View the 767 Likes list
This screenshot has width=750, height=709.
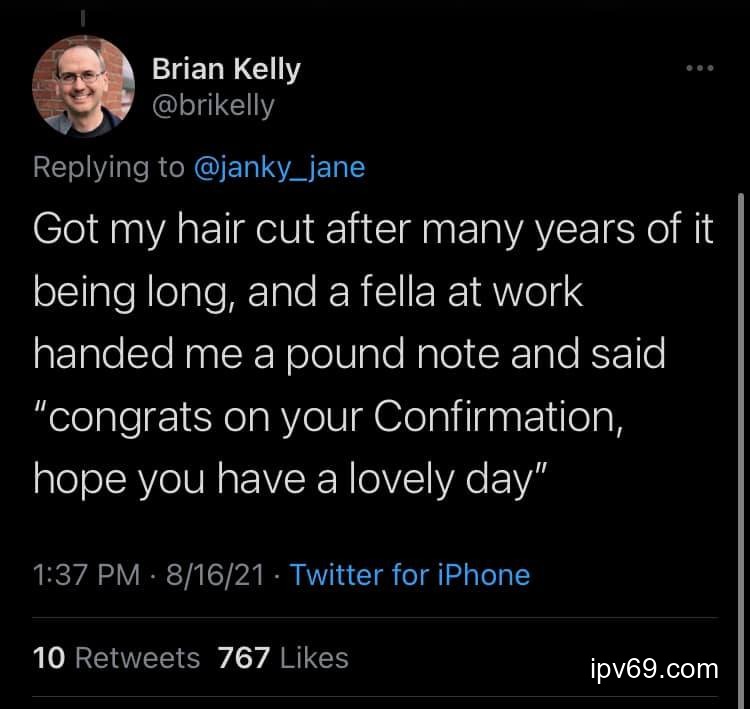283,657
